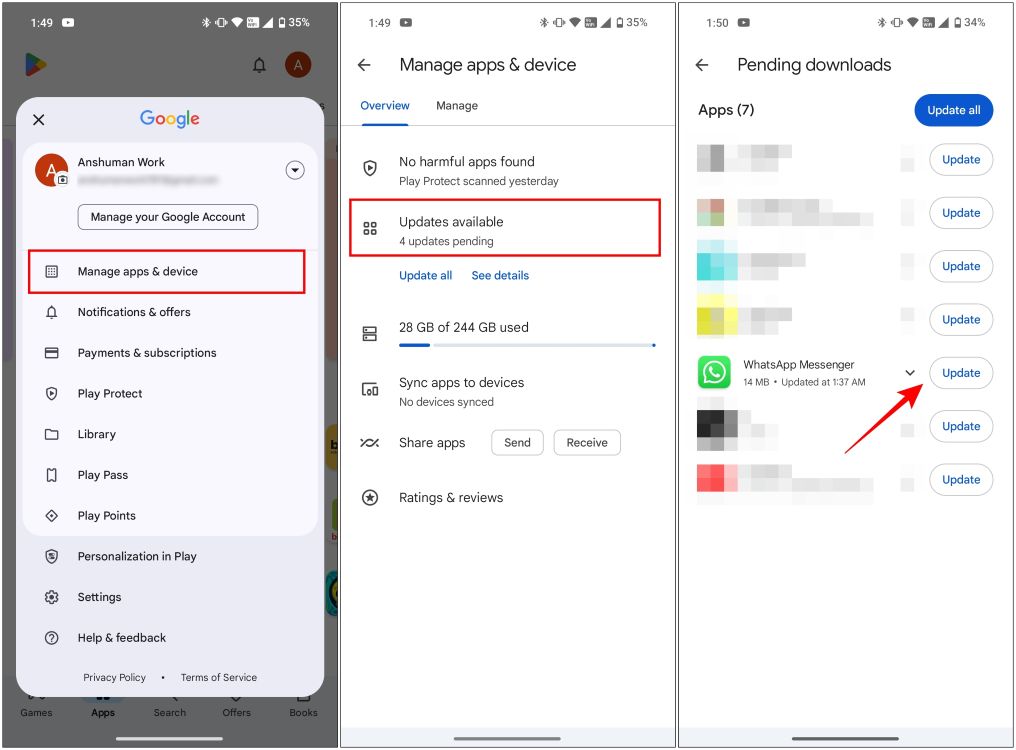Click the Update all link
Image resolution: width=1016 pixels, height=750 pixels.
click(x=425, y=276)
